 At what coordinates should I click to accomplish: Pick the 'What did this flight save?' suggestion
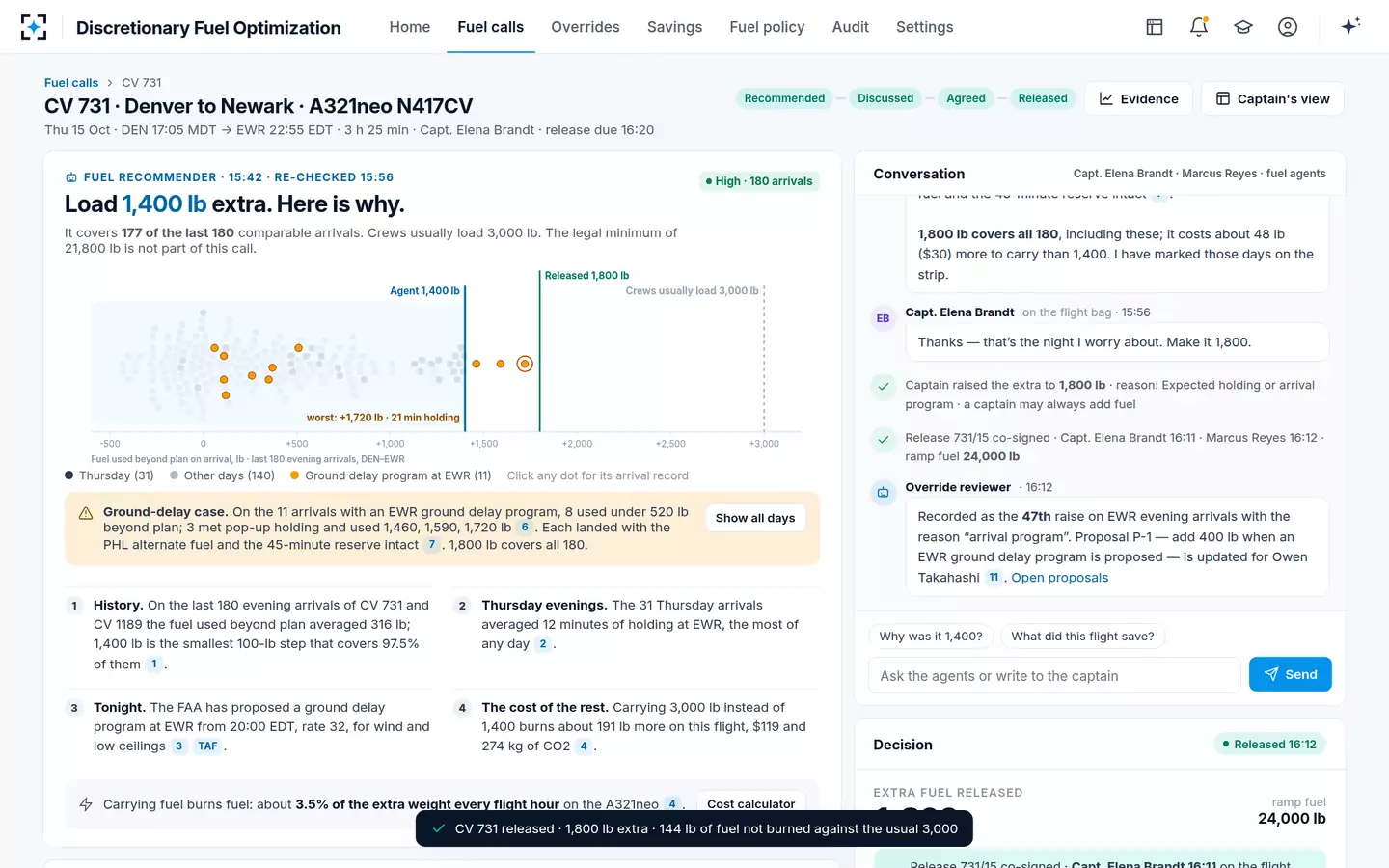coord(1082,637)
